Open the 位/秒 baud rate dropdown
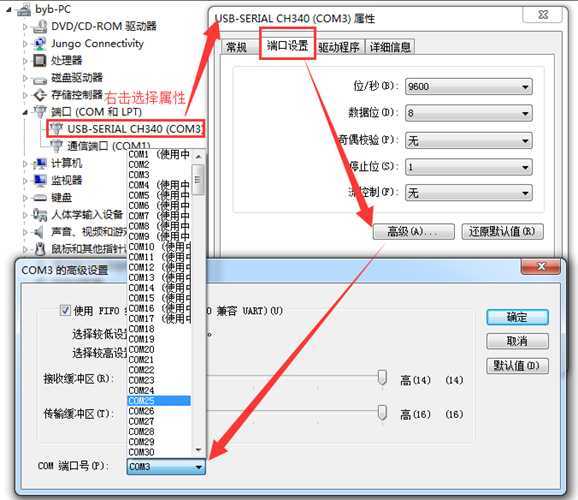 click(x=469, y=87)
